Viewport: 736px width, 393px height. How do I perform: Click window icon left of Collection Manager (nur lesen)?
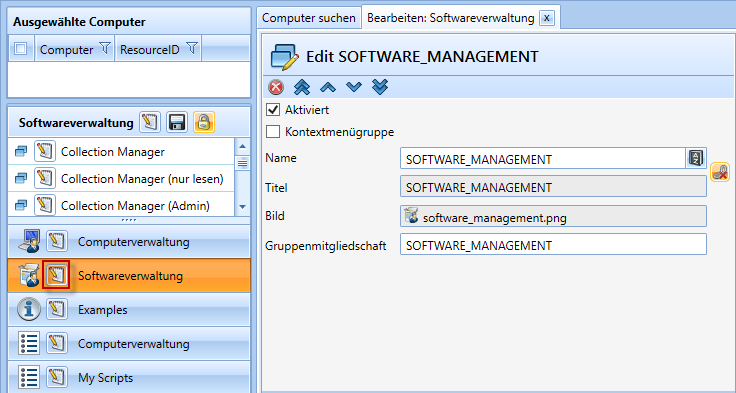[x=21, y=178]
